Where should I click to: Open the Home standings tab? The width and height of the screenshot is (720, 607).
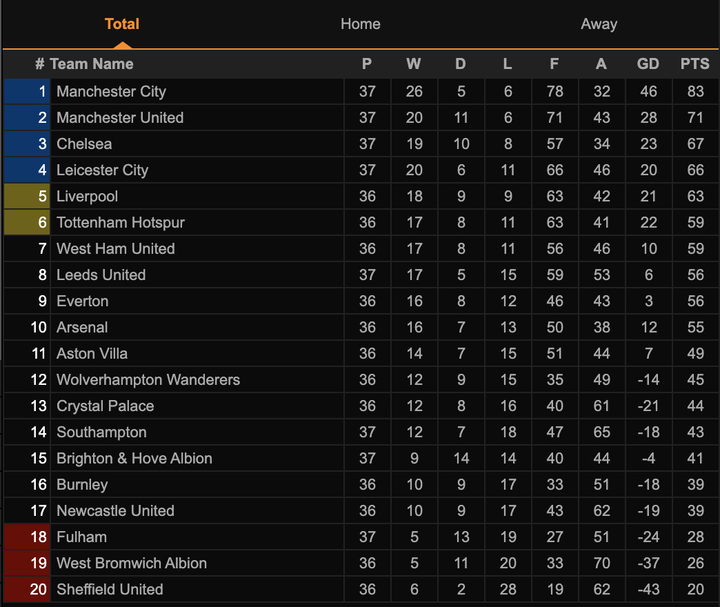click(x=360, y=24)
